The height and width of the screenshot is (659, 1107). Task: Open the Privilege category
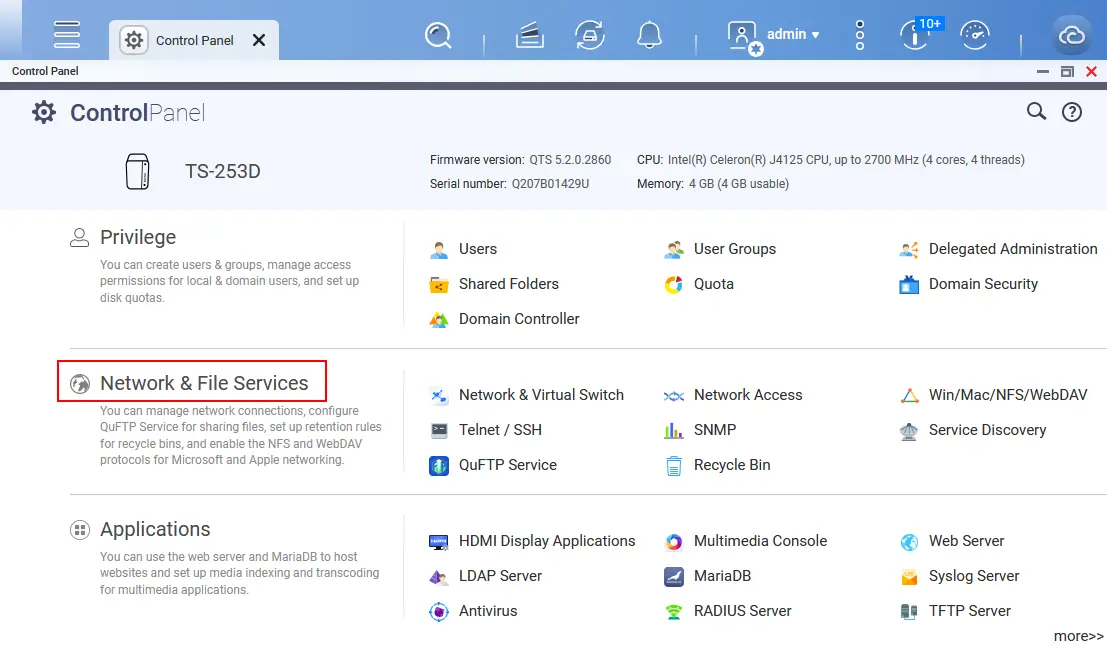[138, 237]
